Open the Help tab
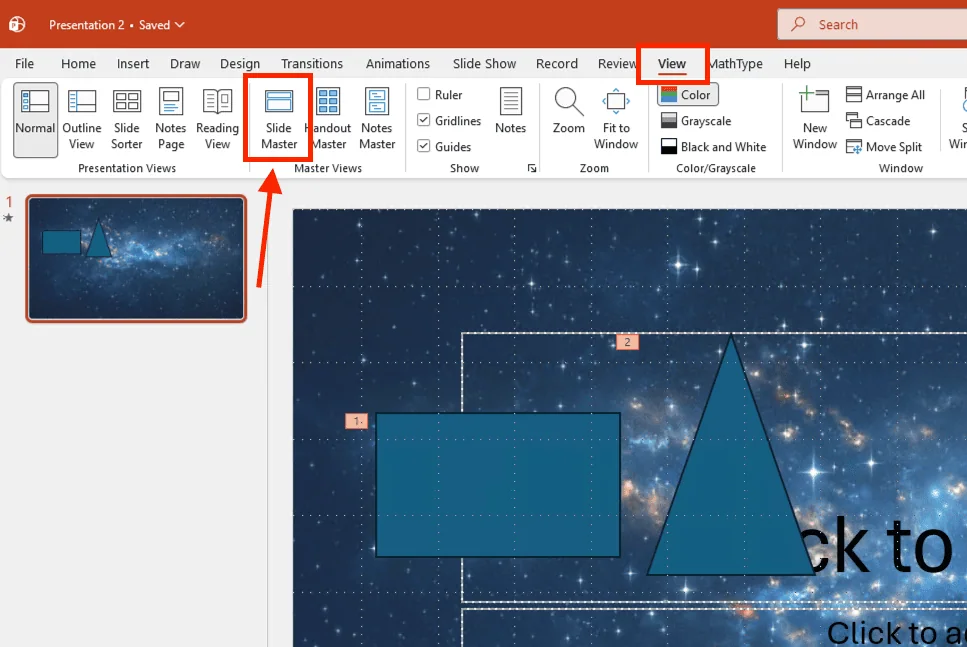The height and width of the screenshot is (647, 967). pos(797,64)
